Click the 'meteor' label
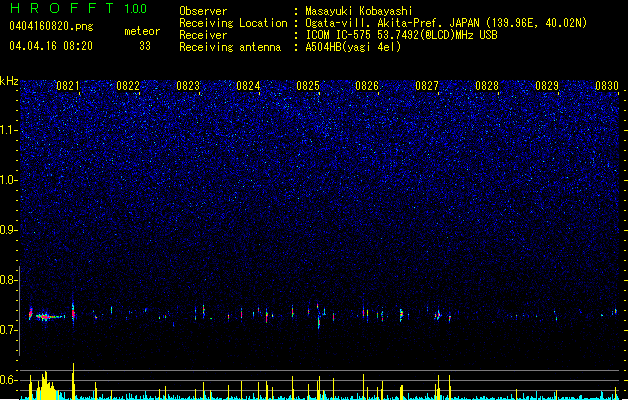Screen dimensions: 629x400 [x=142, y=31]
